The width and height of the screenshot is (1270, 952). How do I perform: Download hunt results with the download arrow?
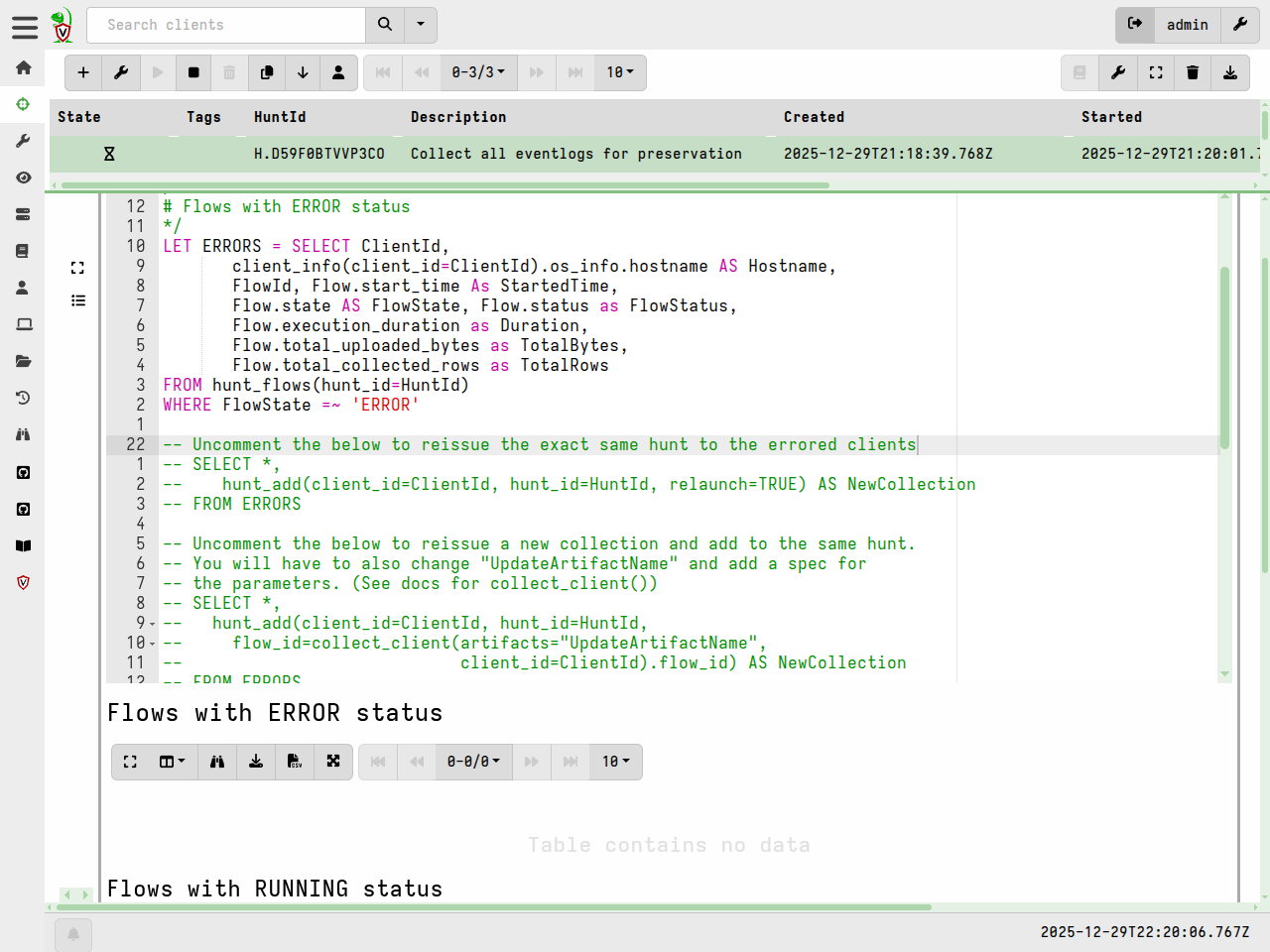[301, 72]
